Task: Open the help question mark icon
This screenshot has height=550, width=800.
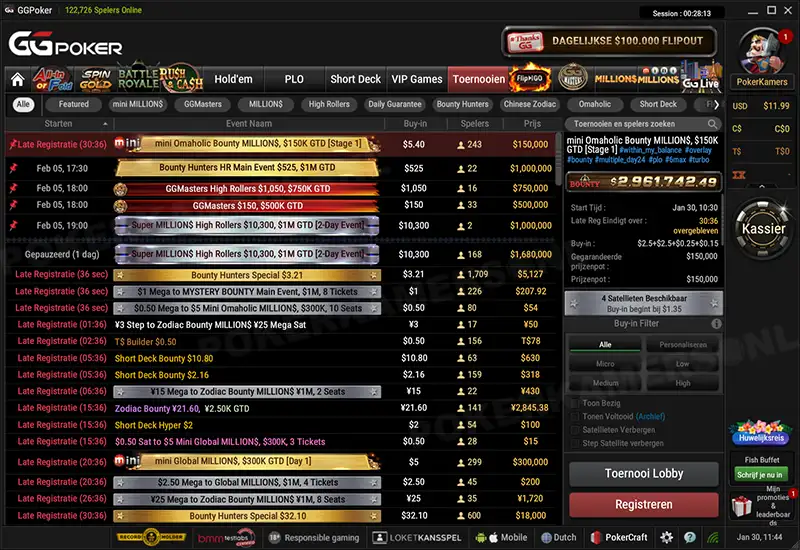Action: (690, 537)
